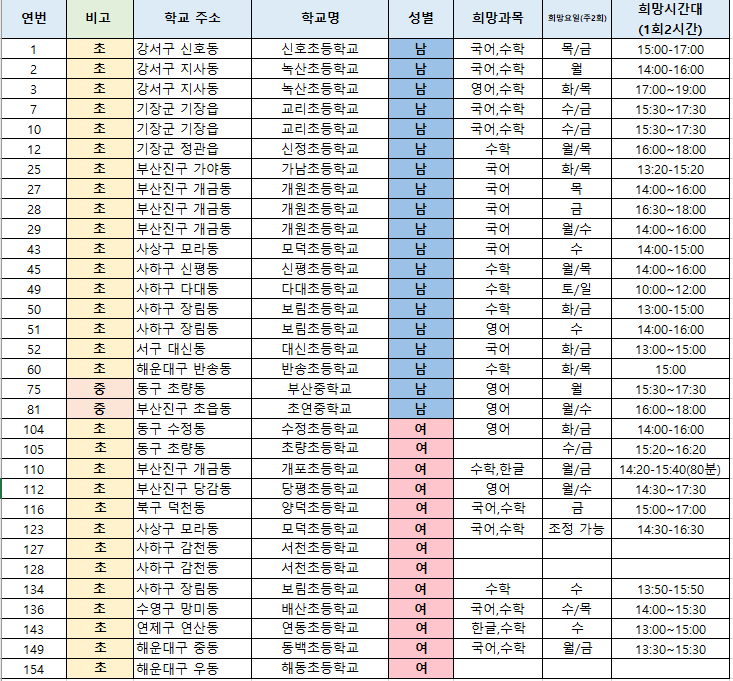The image size is (733, 681).
Task: Select the 학교명 header cell
Action: 320,19
